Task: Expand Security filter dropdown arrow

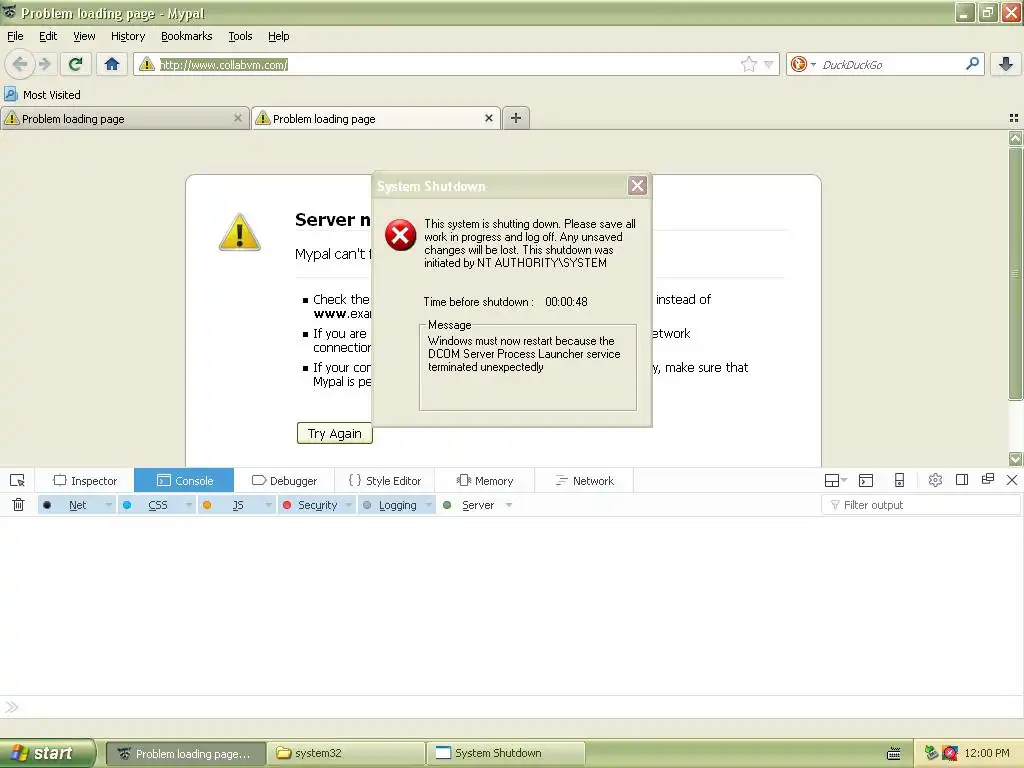Action: (x=349, y=505)
